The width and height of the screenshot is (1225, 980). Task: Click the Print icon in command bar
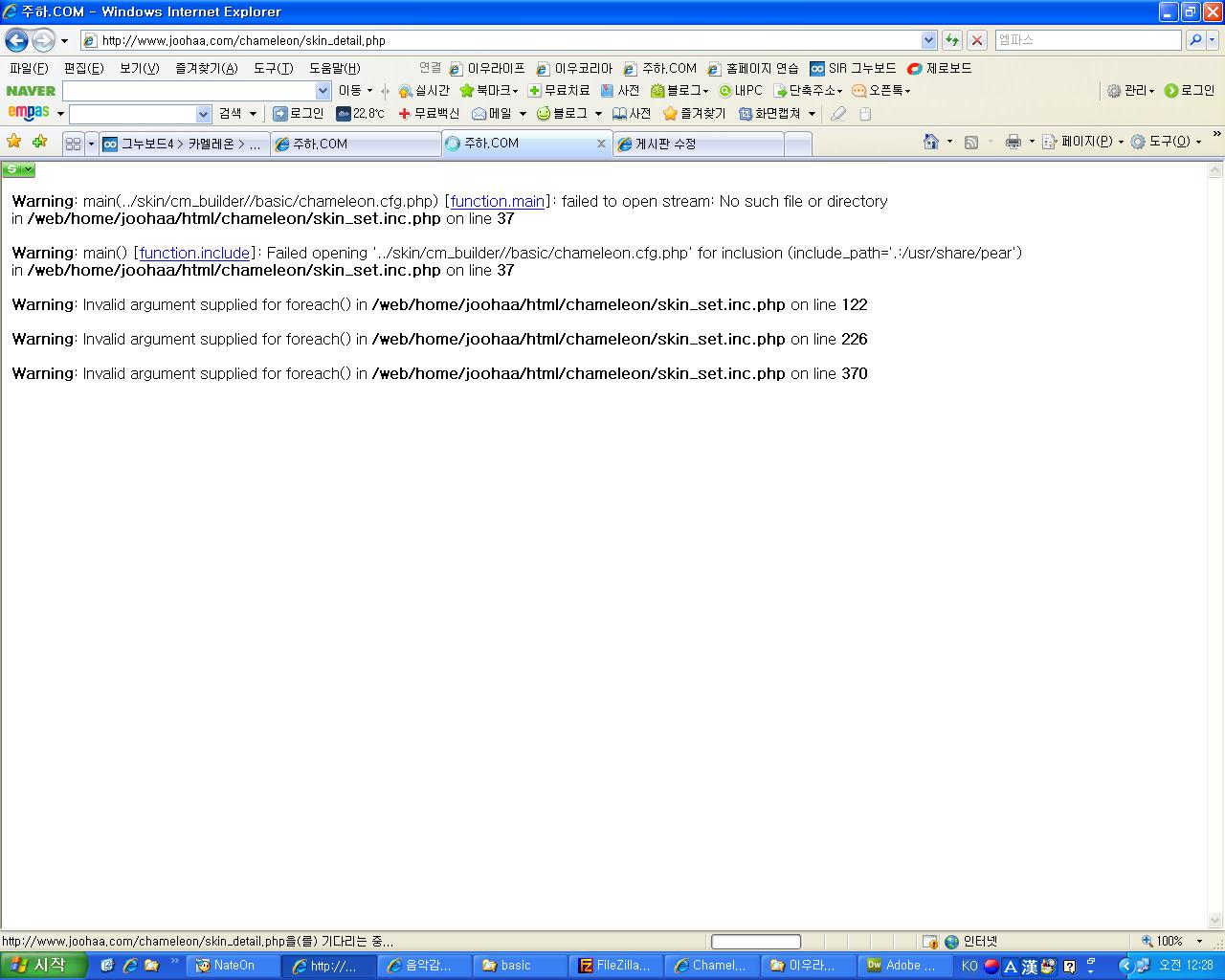pos(1013,142)
